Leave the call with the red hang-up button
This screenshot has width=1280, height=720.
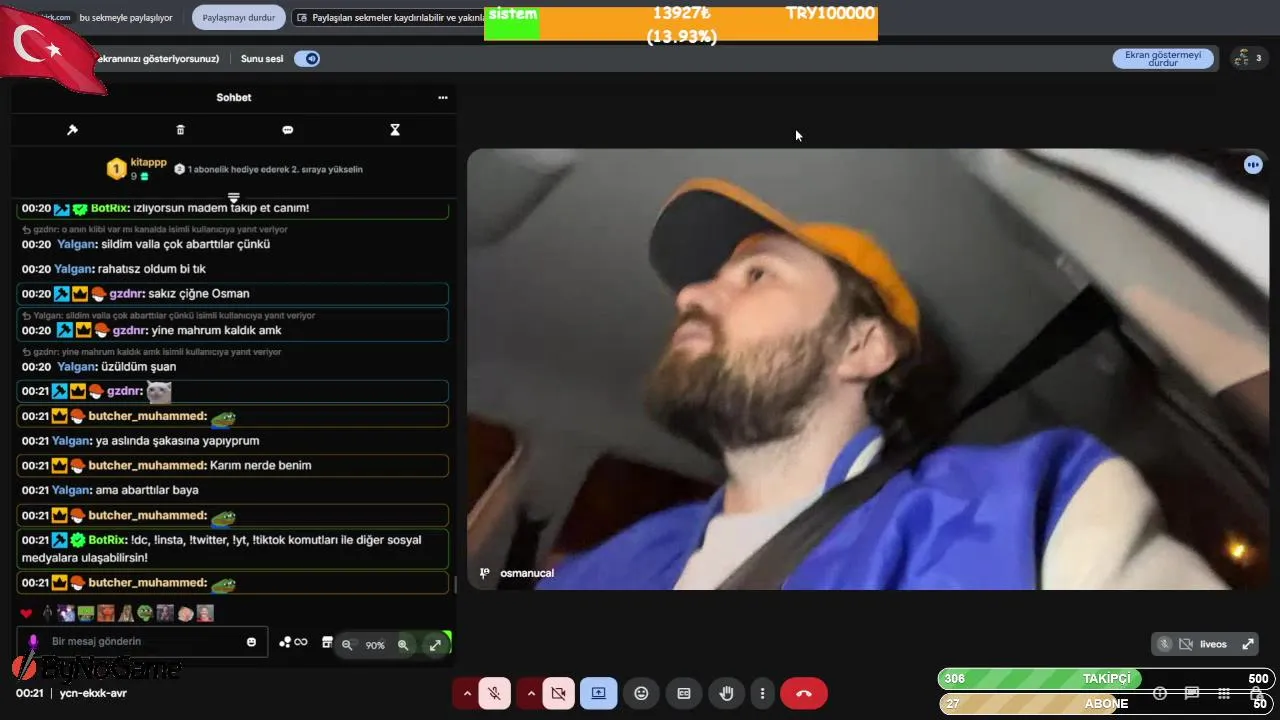(x=804, y=693)
